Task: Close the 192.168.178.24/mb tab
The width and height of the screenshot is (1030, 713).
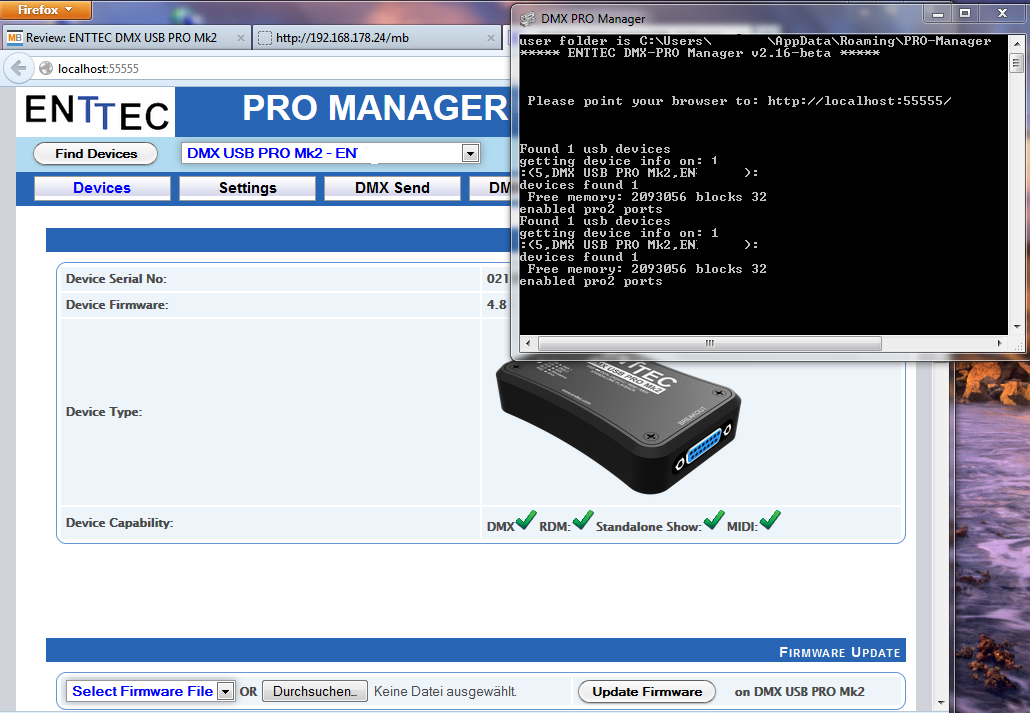Action: (x=491, y=38)
